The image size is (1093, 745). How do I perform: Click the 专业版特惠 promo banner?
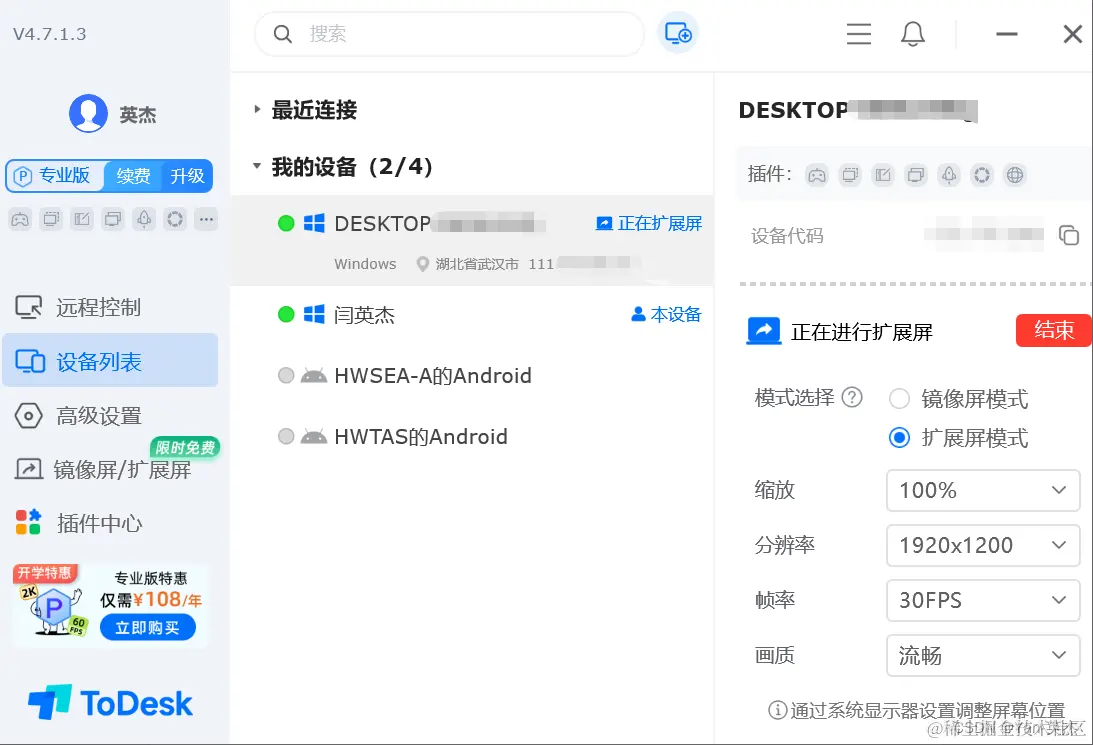tap(110, 606)
